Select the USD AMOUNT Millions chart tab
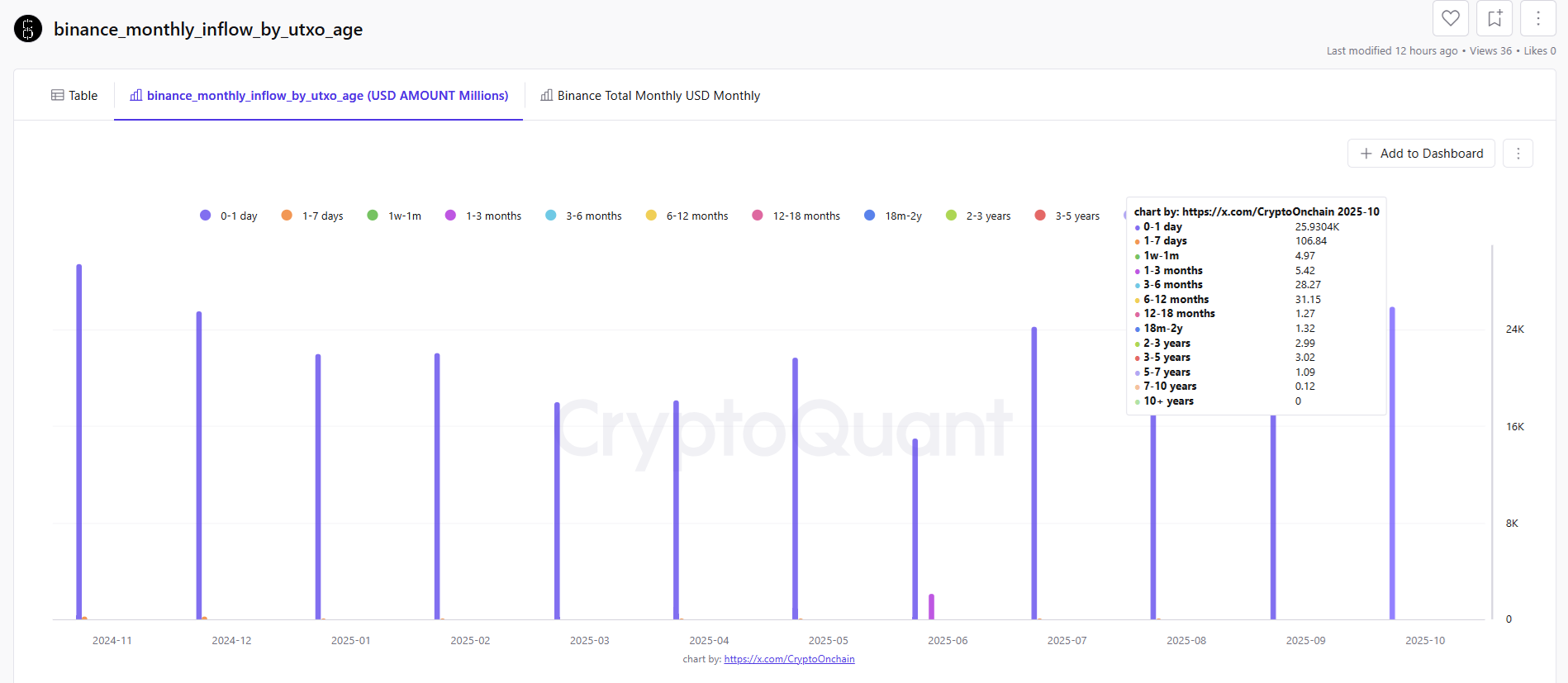 click(x=319, y=96)
